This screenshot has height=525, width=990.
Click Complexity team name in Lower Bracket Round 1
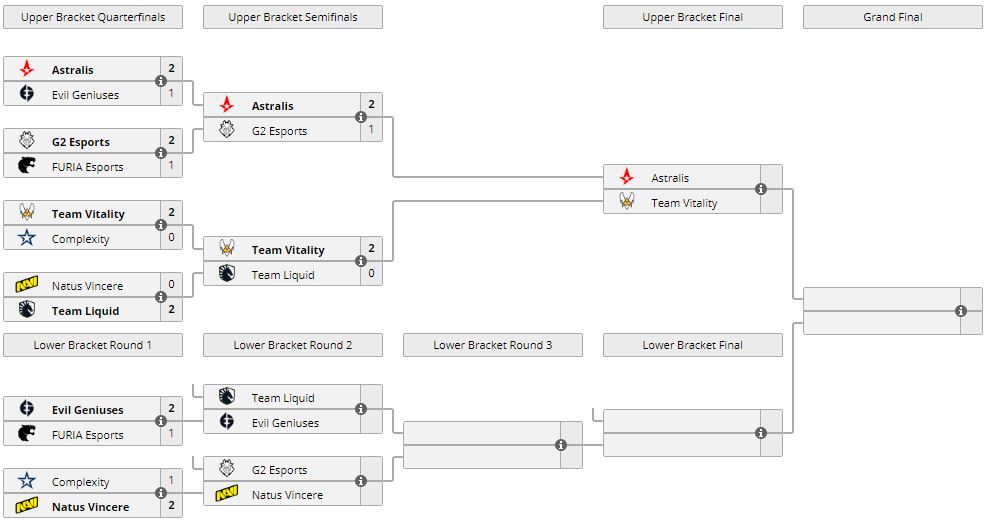pyautogui.click(x=81, y=482)
